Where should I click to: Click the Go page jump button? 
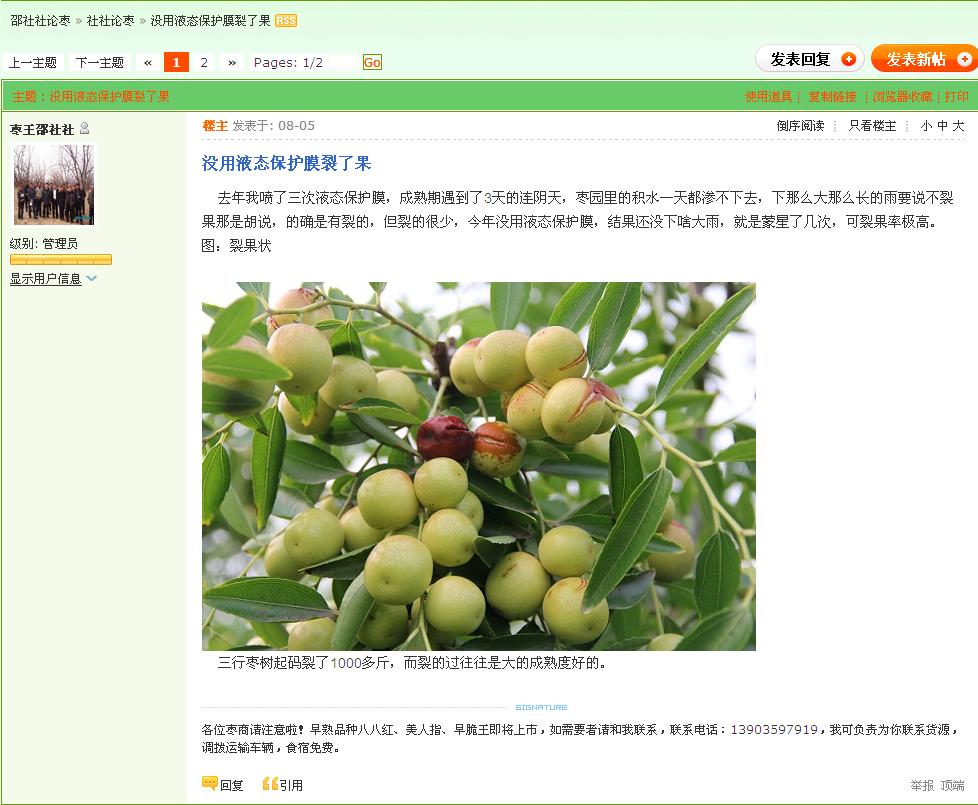[372, 62]
